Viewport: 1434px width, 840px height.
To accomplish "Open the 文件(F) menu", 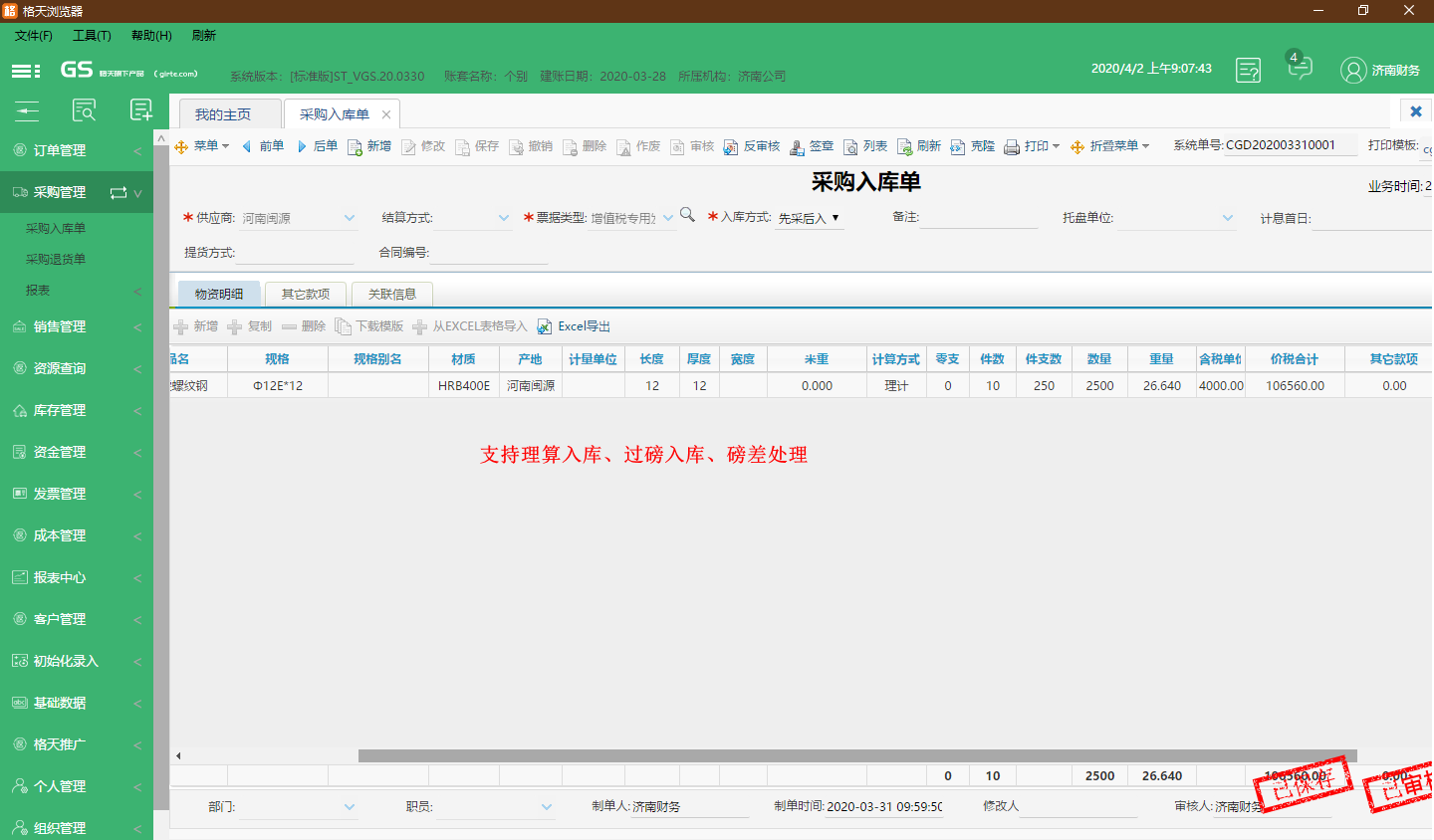I will pos(33,35).
